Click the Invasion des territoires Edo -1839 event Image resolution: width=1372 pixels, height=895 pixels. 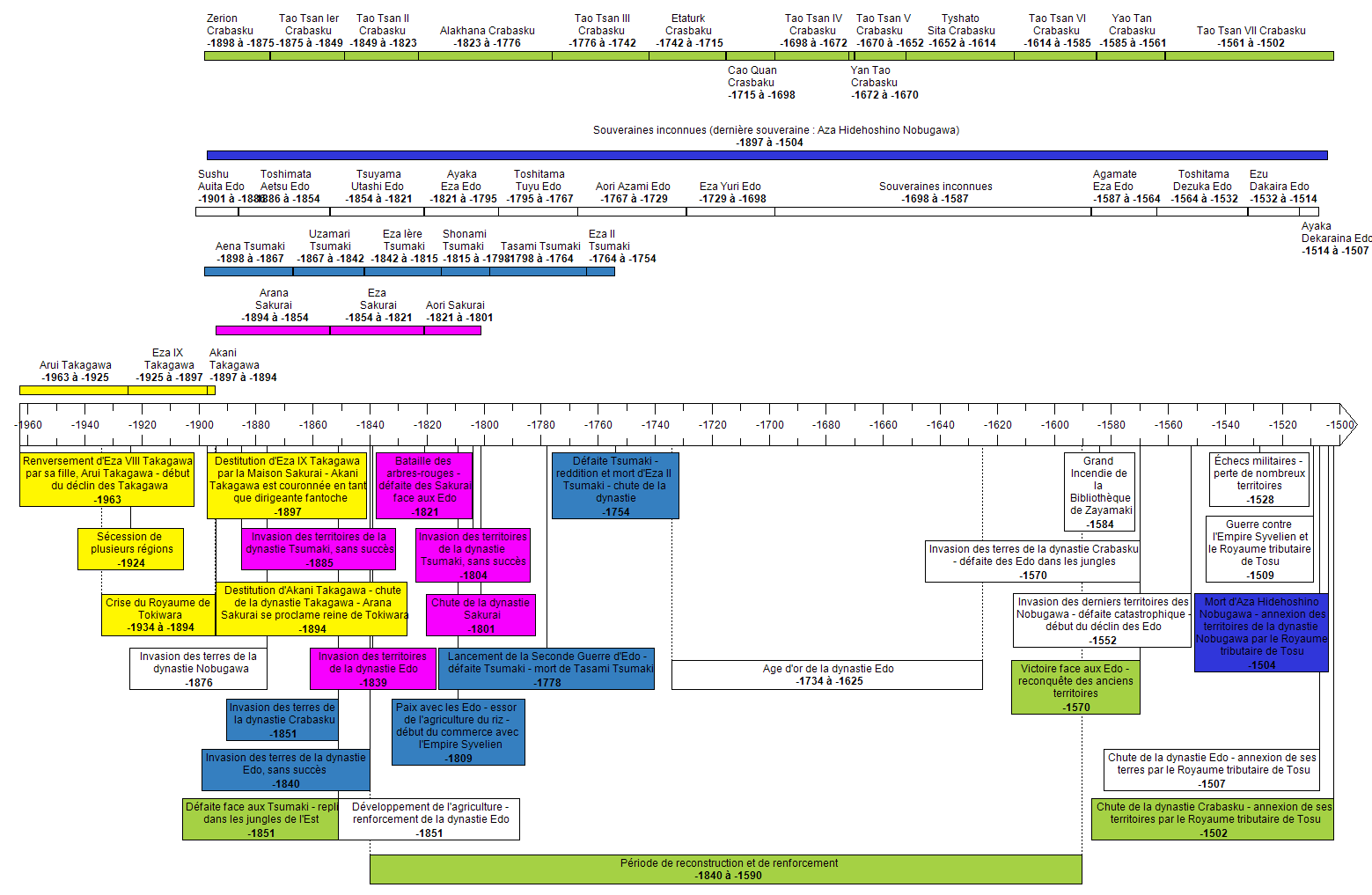[x=372, y=669]
